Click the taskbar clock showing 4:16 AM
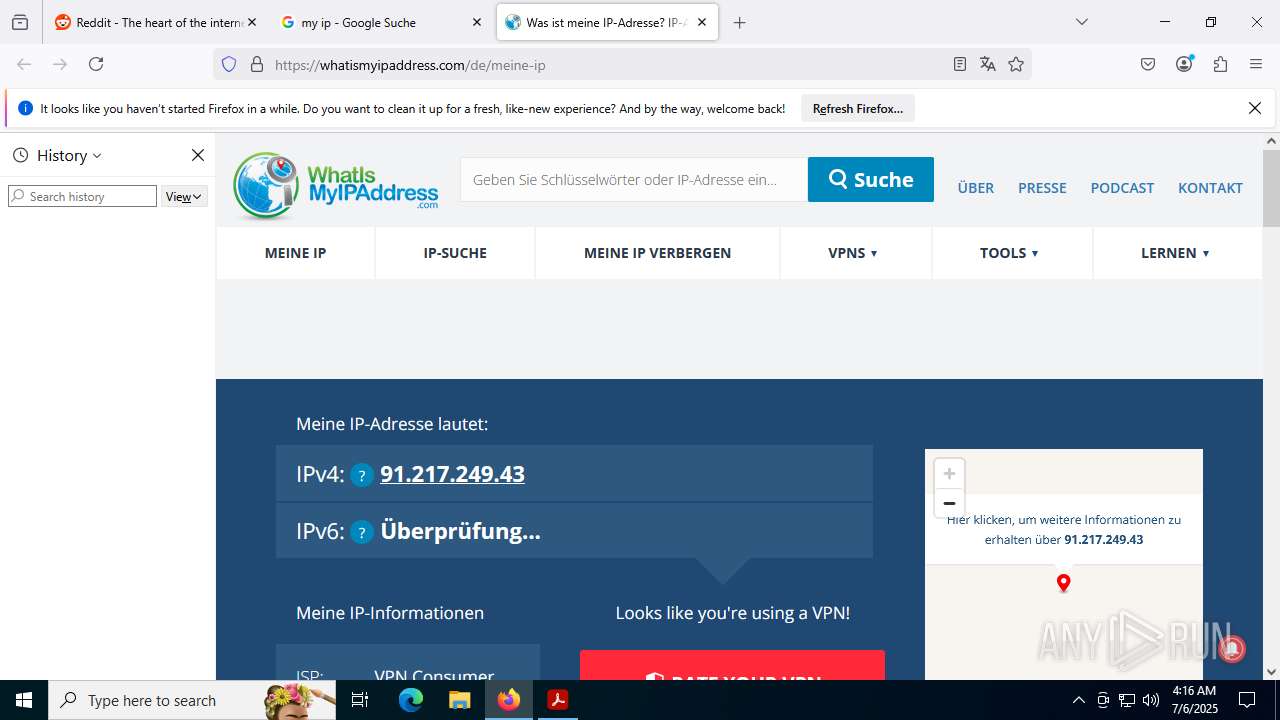1280x720 pixels. pyautogui.click(x=1194, y=700)
